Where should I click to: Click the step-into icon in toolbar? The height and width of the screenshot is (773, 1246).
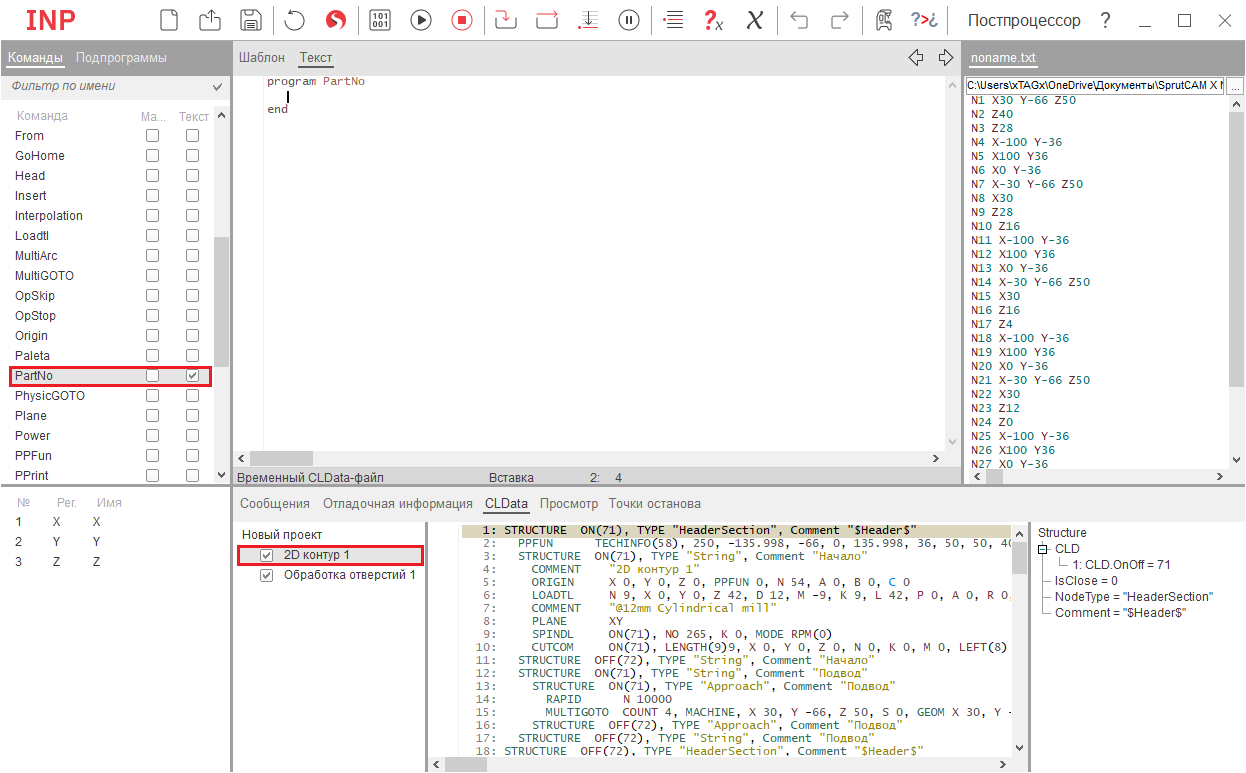506,20
